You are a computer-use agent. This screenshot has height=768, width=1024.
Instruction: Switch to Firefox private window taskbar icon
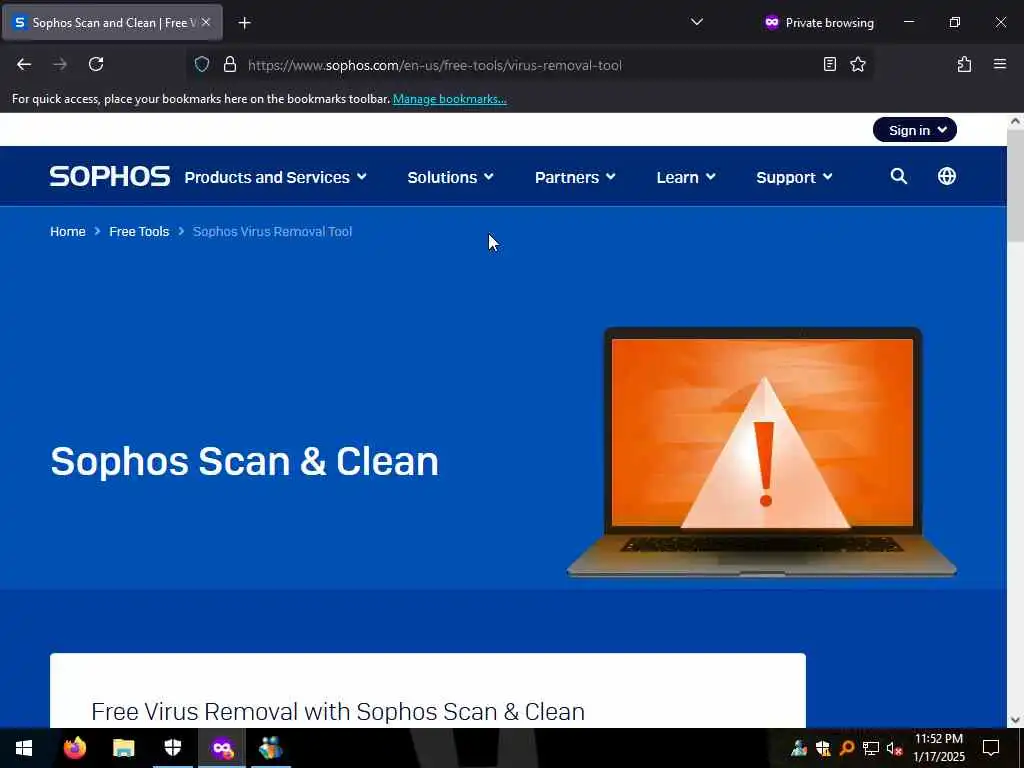pos(222,748)
